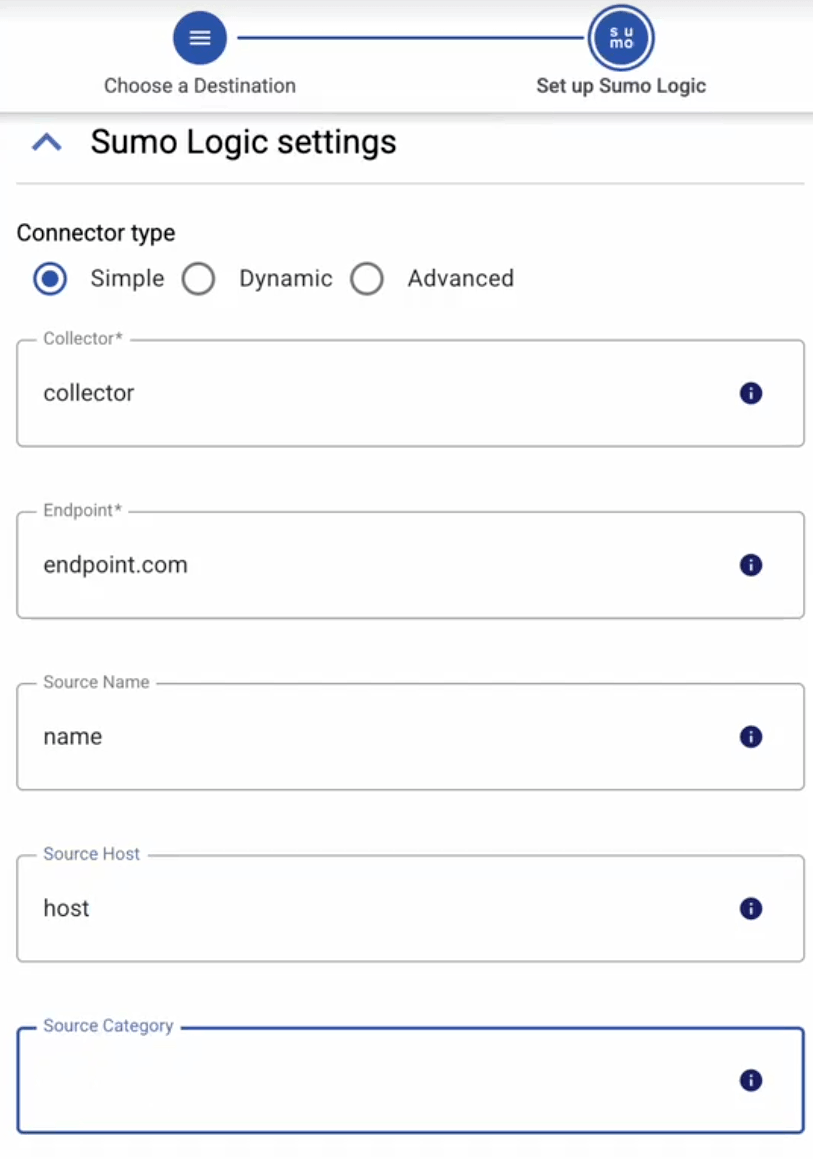Click the Sumo Logic step logo icon
The height and width of the screenshot is (1159, 813).
(x=621, y=38)
